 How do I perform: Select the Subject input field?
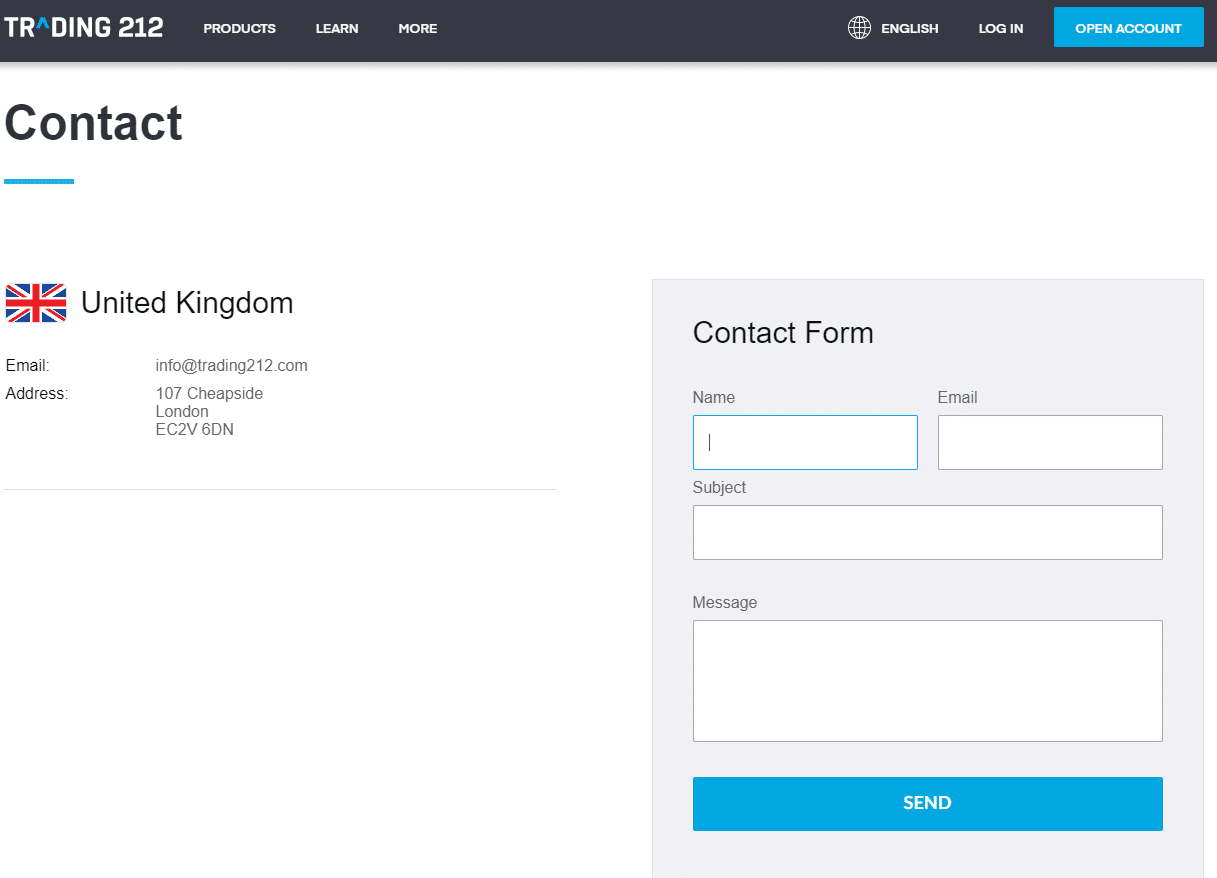(928, 532)
